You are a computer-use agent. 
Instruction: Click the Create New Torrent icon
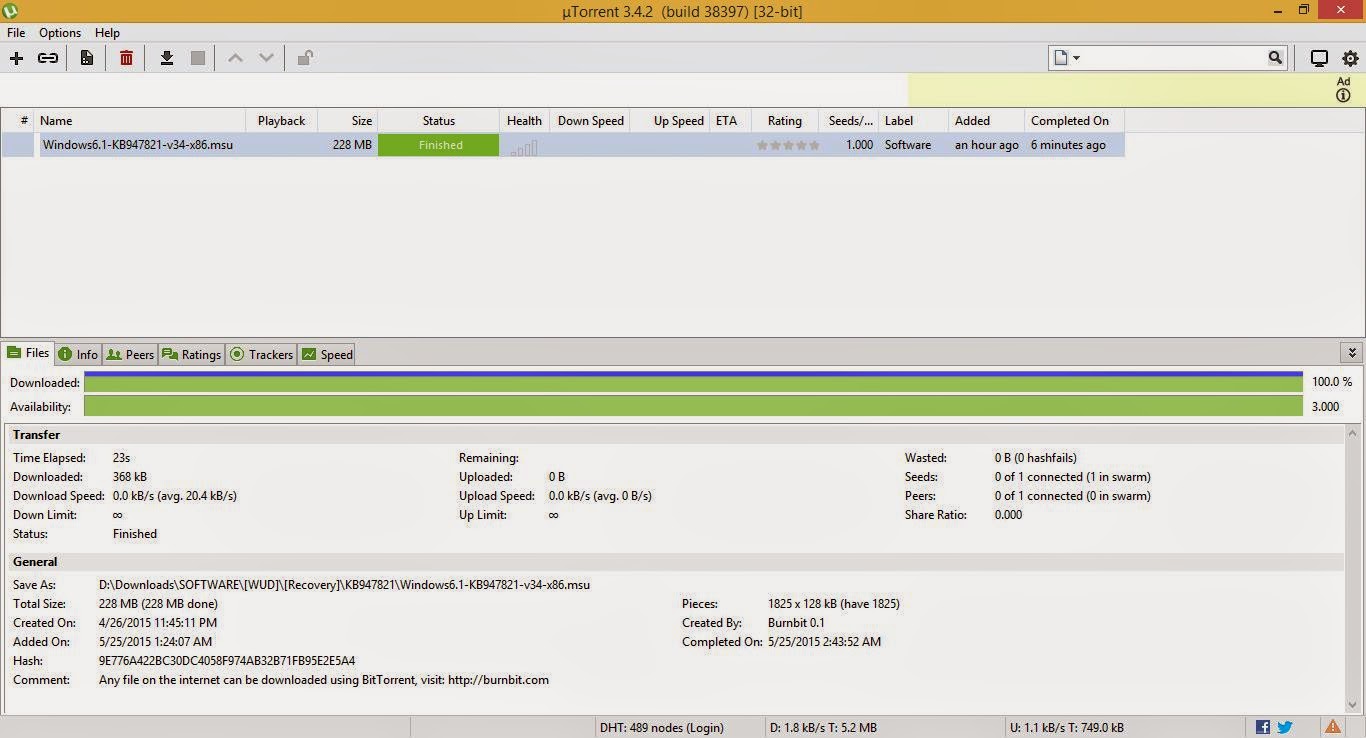(x=87, y=58)
